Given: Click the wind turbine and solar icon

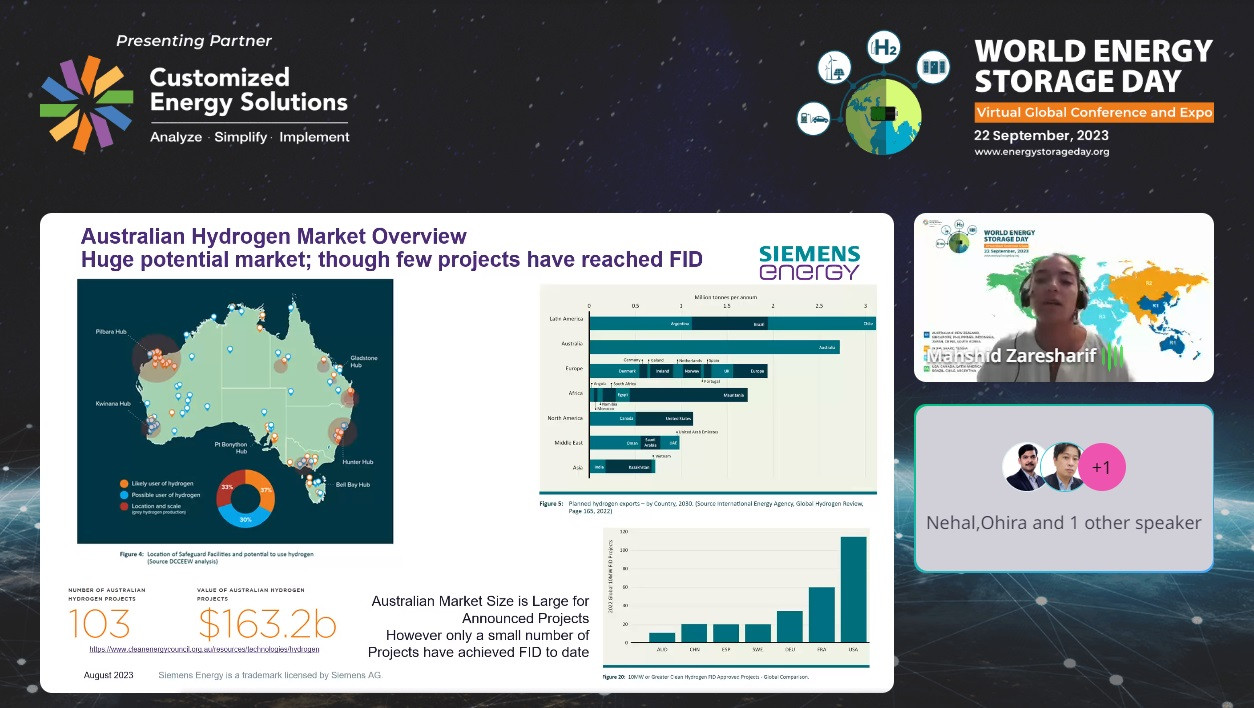Looking at the screenshot, I should click(832, 68).
